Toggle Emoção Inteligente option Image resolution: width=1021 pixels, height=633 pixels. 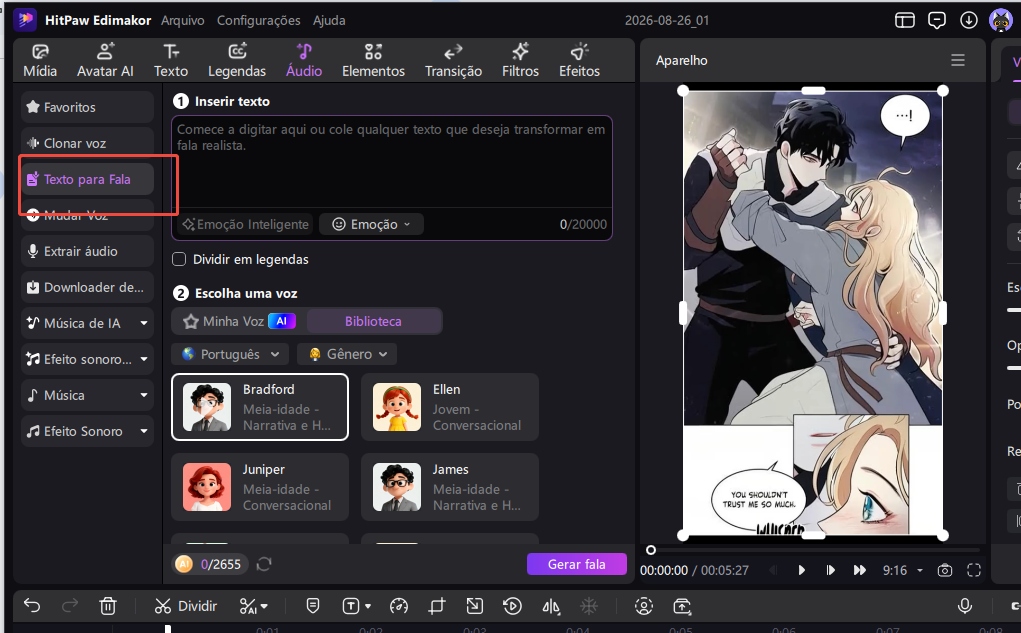tap(245, 224)
